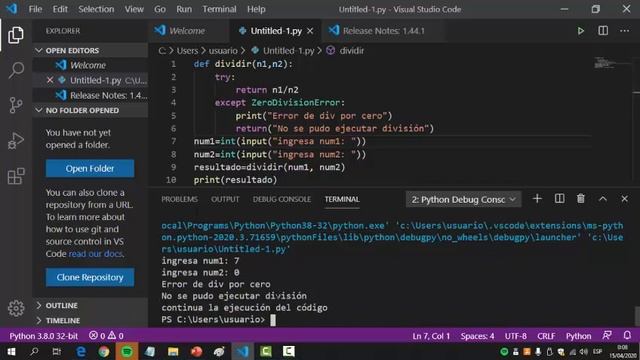Click the usuario breadcrumb folder
Viewport: 640px width, 360px height.
(223, 51)
